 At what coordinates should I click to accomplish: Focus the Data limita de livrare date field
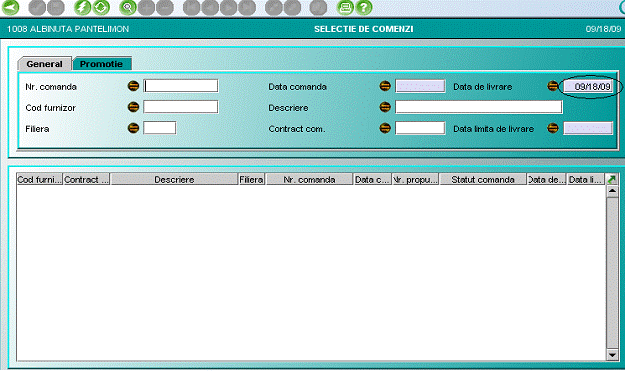click(588, 128)
